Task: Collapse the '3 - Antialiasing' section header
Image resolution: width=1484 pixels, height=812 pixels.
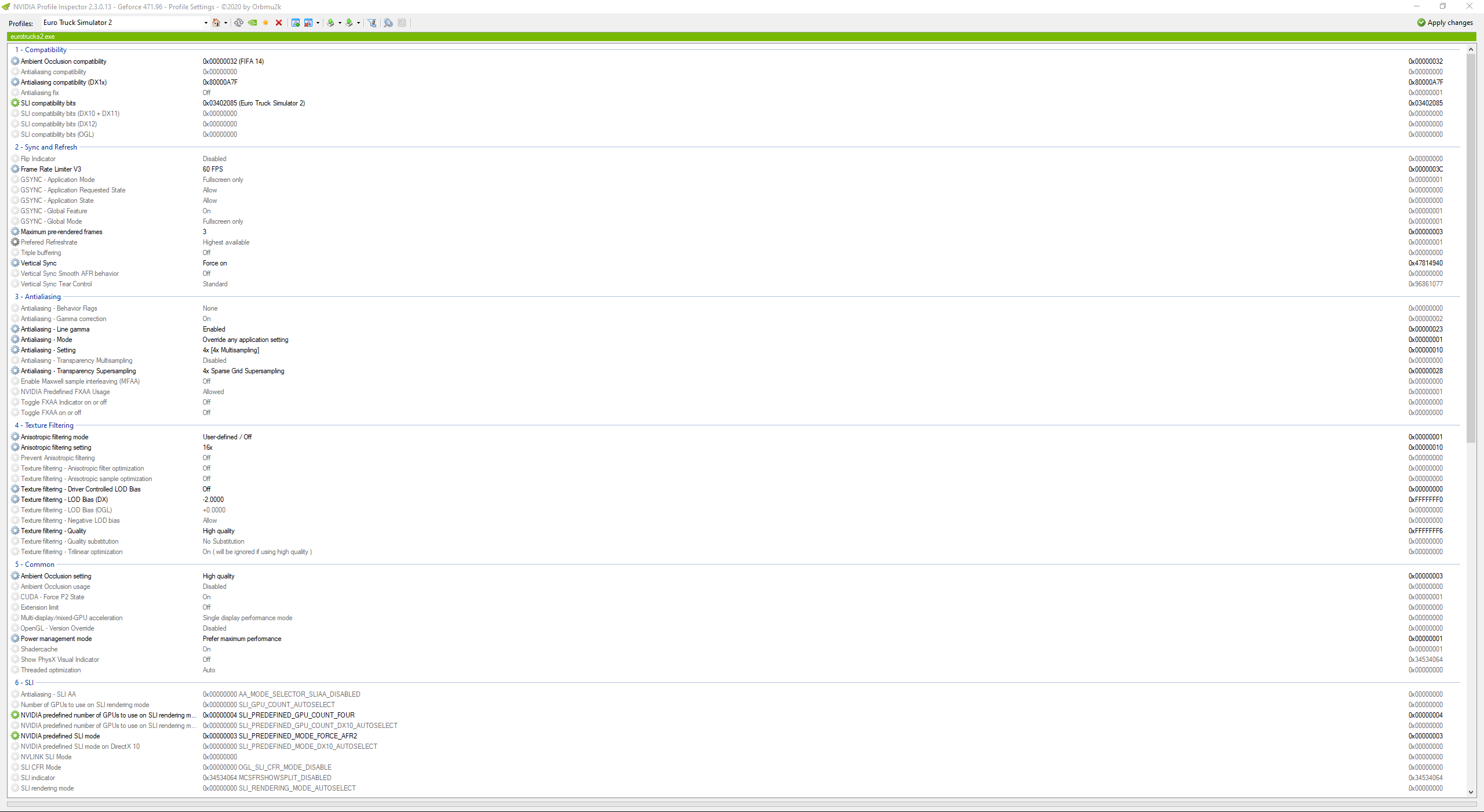Action: pyautogui.click(x=38, y=297)
